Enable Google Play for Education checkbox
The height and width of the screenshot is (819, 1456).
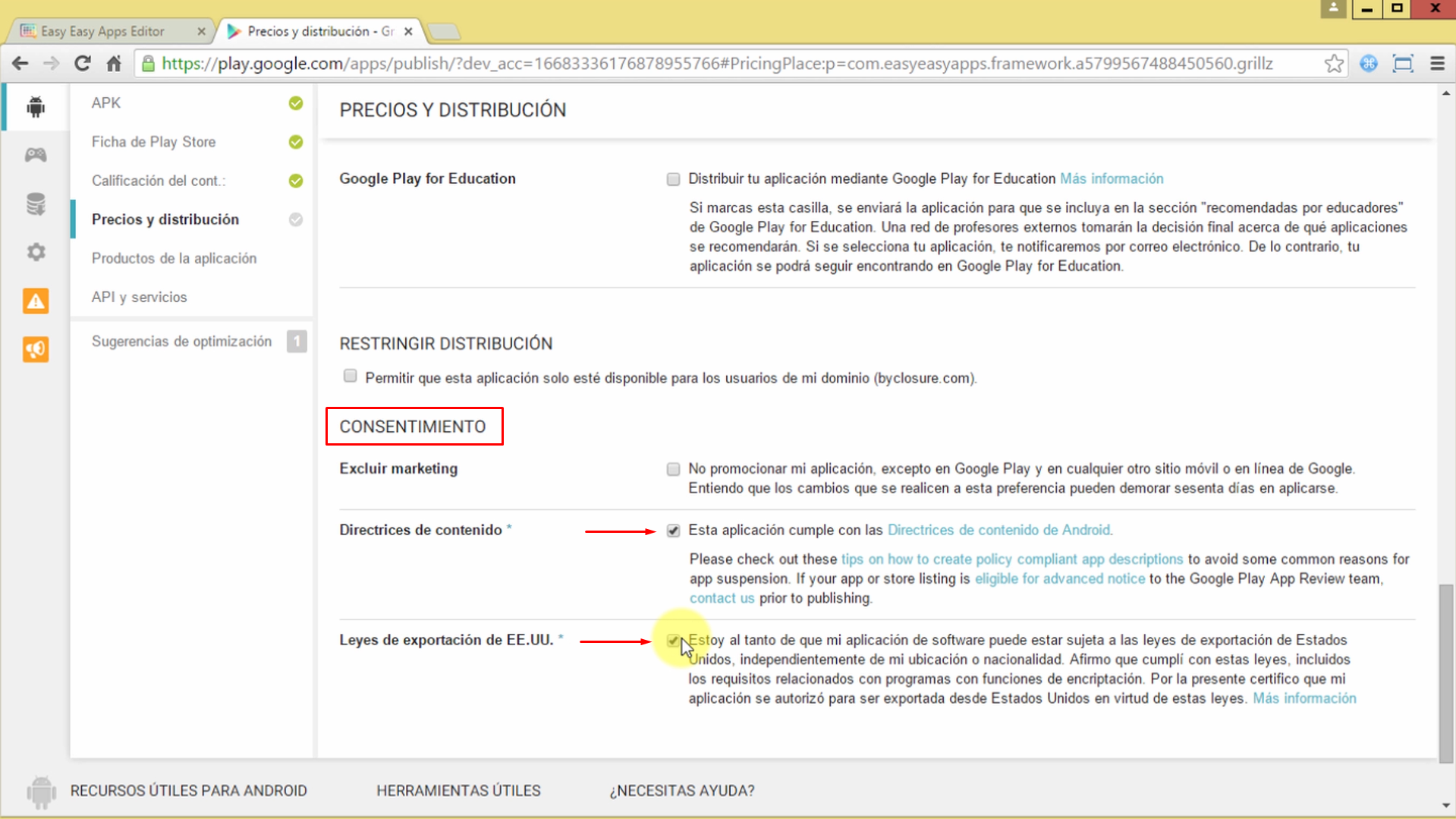pos(673,179)
